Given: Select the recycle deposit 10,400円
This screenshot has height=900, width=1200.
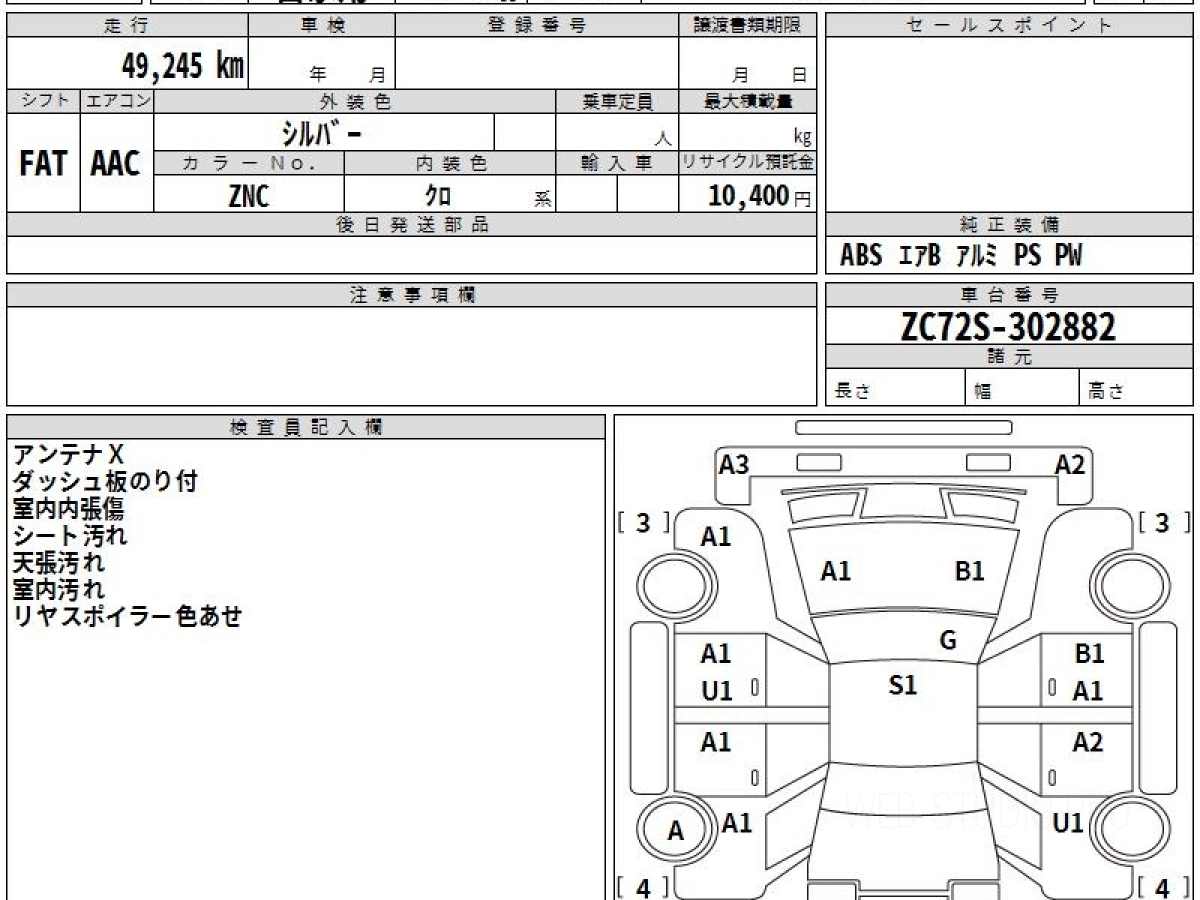Looking at the screenshot, I should tap(760, 196).
